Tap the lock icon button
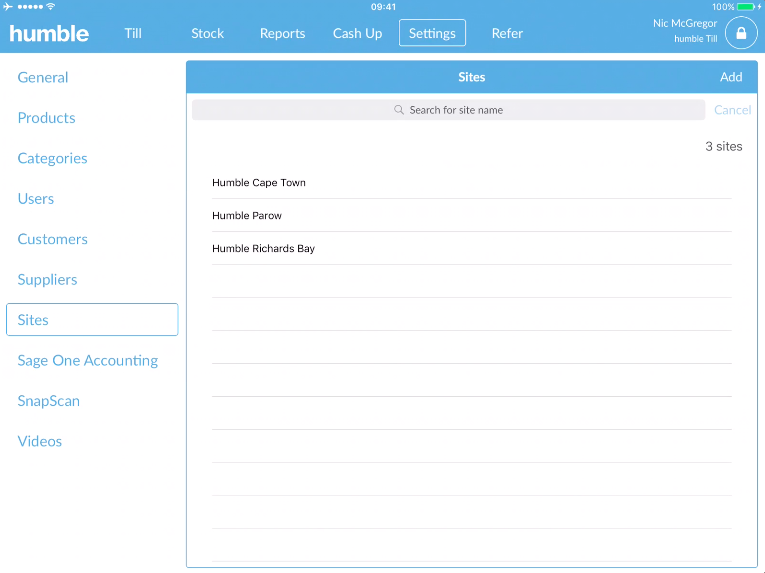Image resolution: width=765 pixels, height=573 pixels. click(741, 33)
